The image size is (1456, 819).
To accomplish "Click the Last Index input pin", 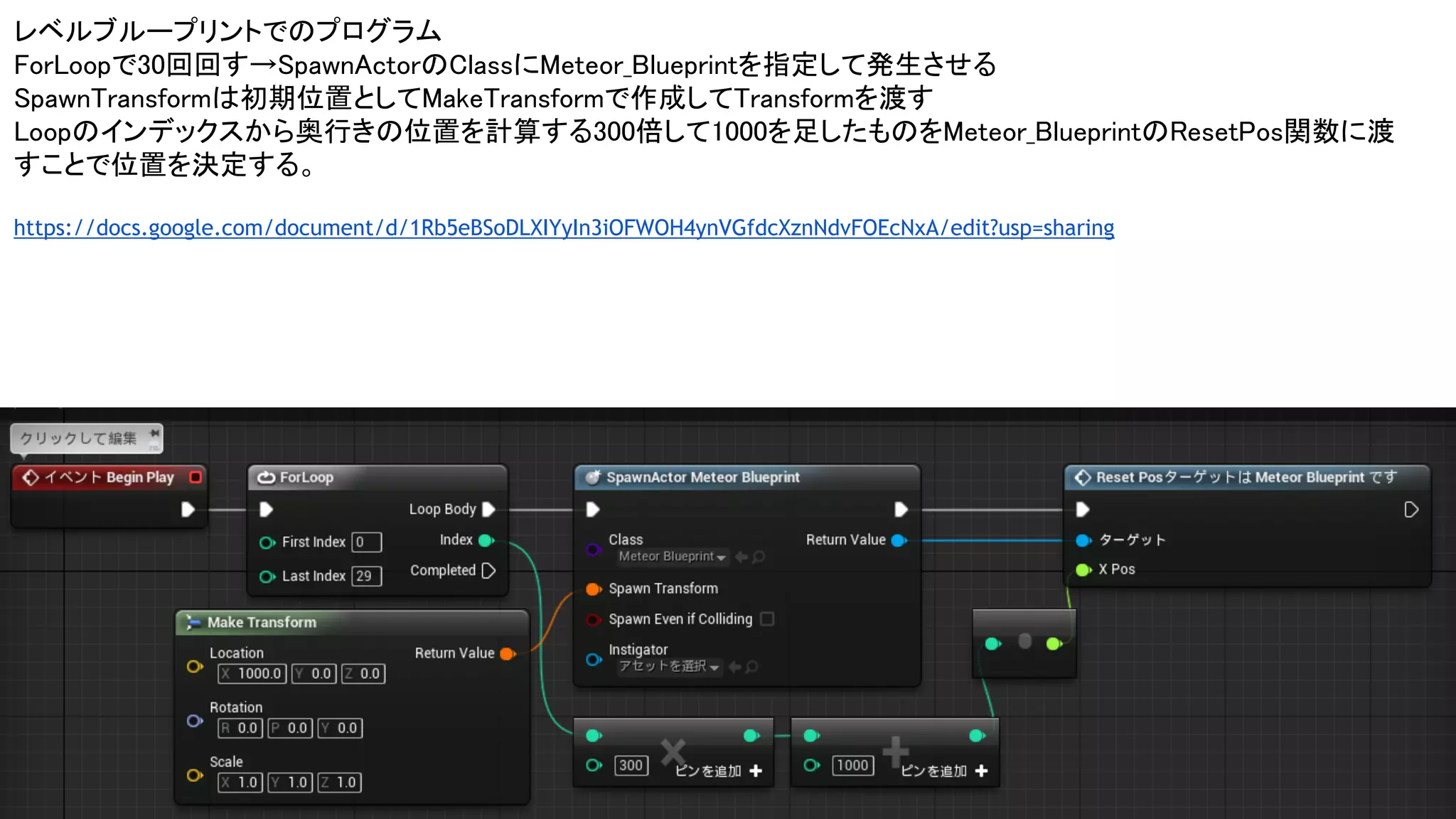I will 267,577.
